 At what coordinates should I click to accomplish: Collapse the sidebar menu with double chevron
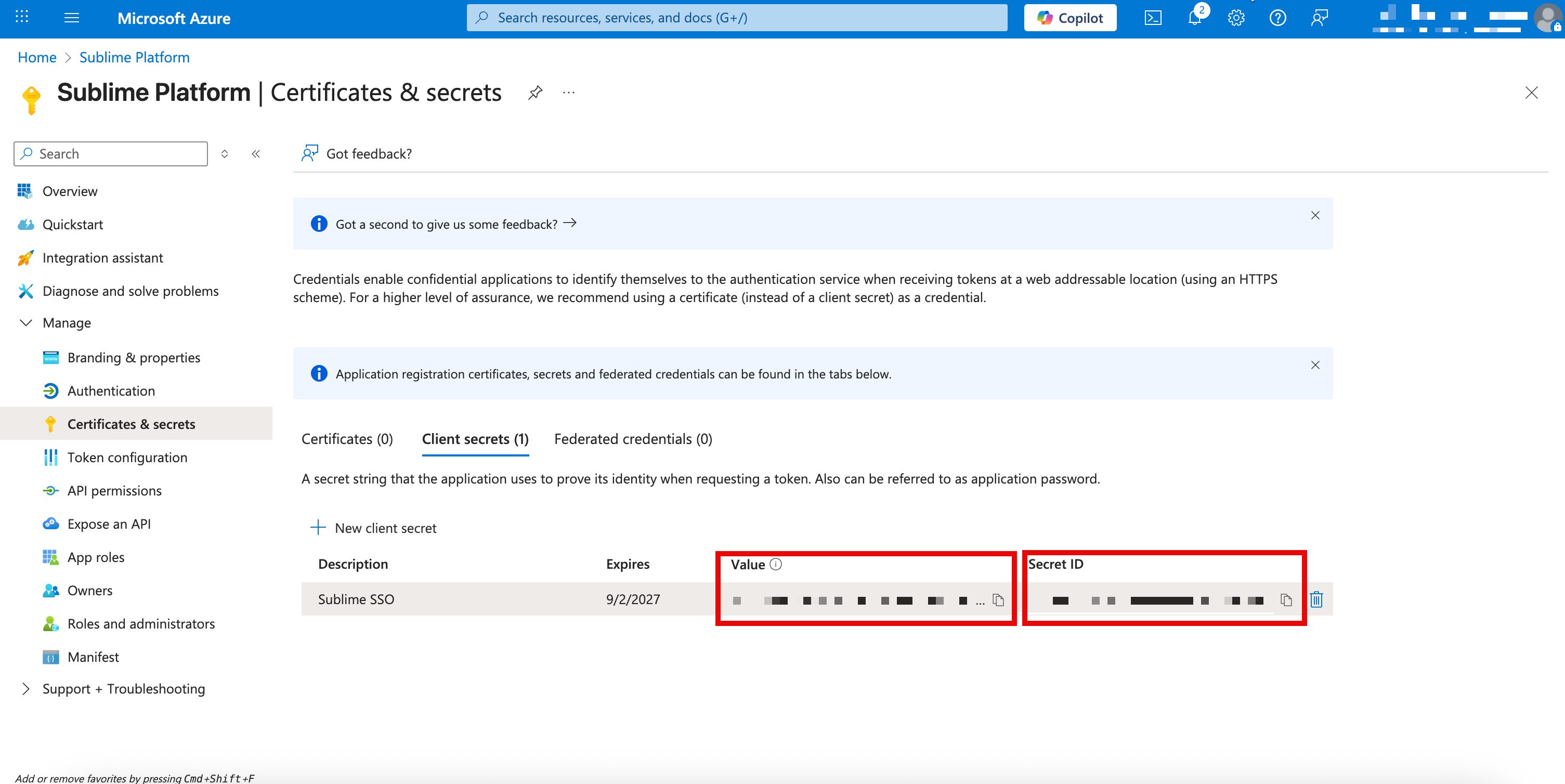(x=256, y=154)
